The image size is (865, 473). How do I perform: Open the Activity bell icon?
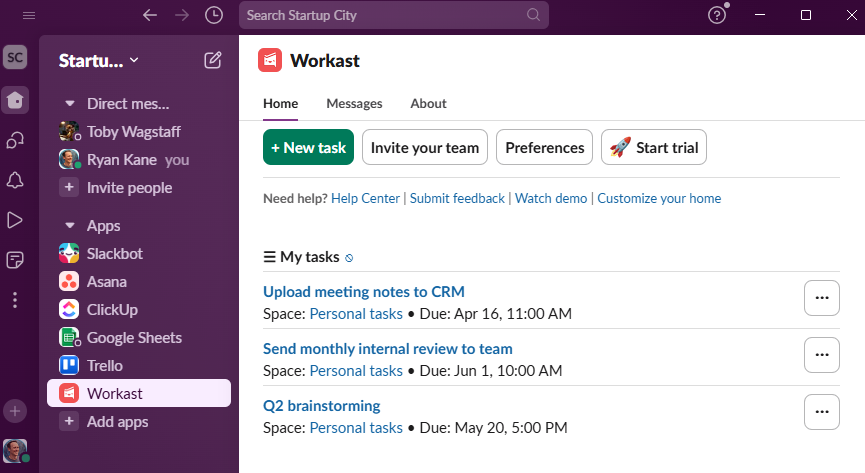pos(15,180)
